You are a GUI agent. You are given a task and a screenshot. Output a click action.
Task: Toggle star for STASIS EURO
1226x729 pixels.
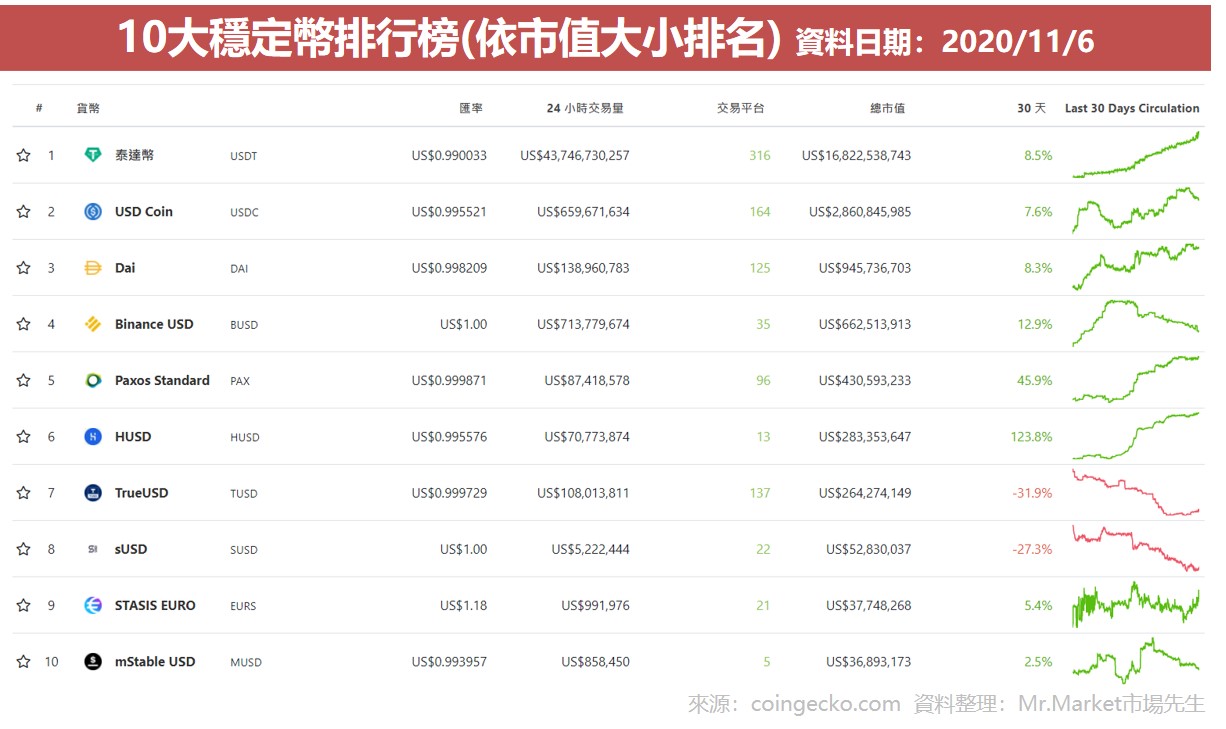23,605
